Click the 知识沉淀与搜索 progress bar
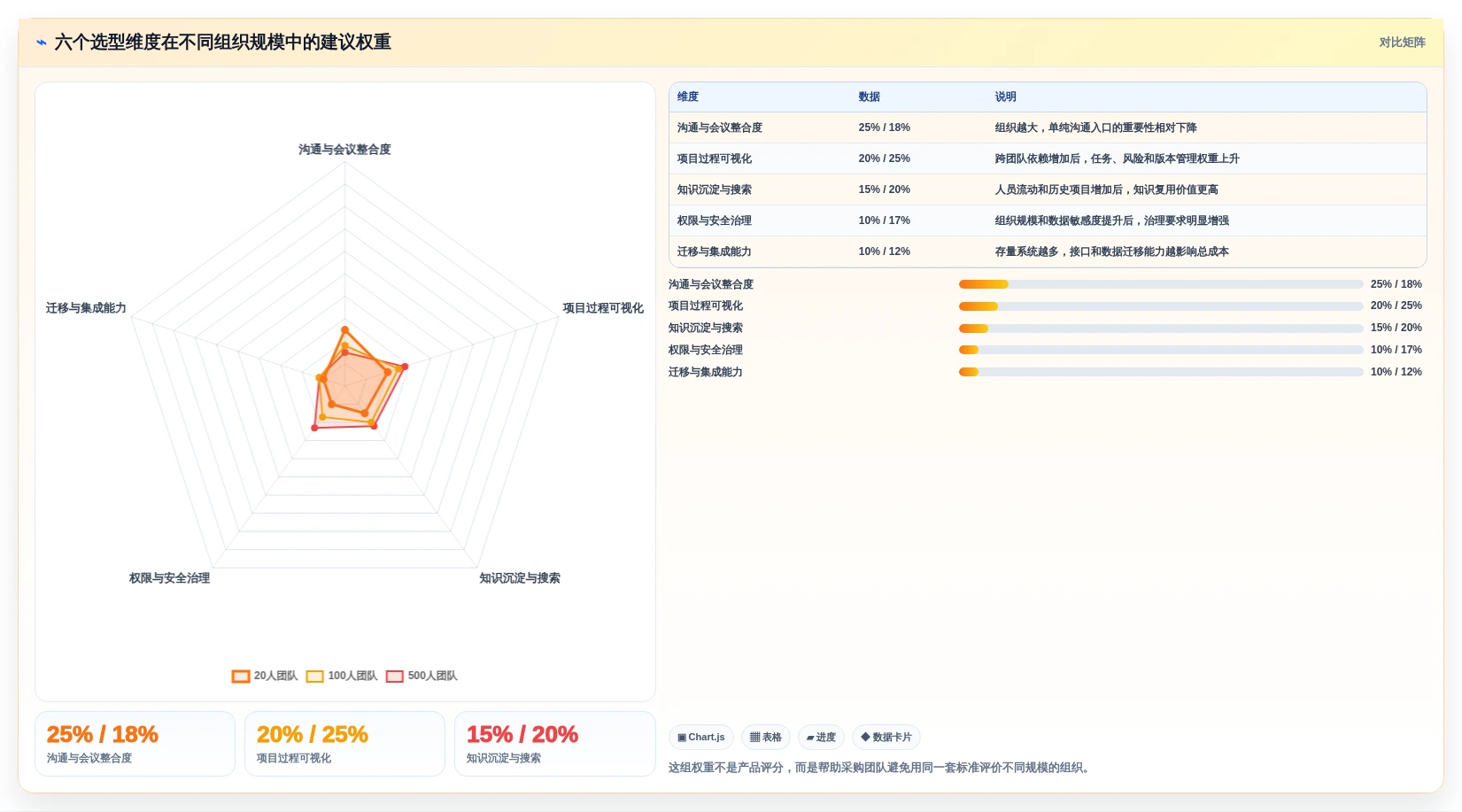1462x812 pixels. pos(1161,329)
